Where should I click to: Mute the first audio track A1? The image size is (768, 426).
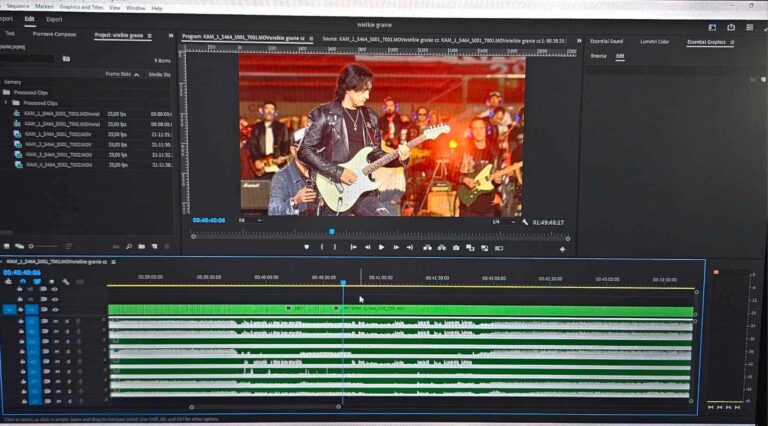coord(56,321)
